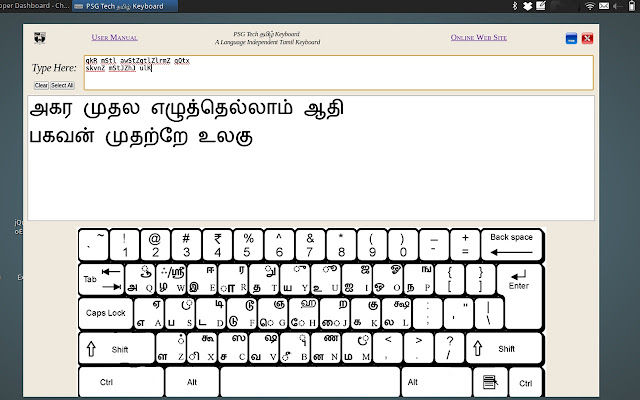Viewport: 640px width, 400px height.
Task: Click the question mark slash key
Action: point(449,348)
